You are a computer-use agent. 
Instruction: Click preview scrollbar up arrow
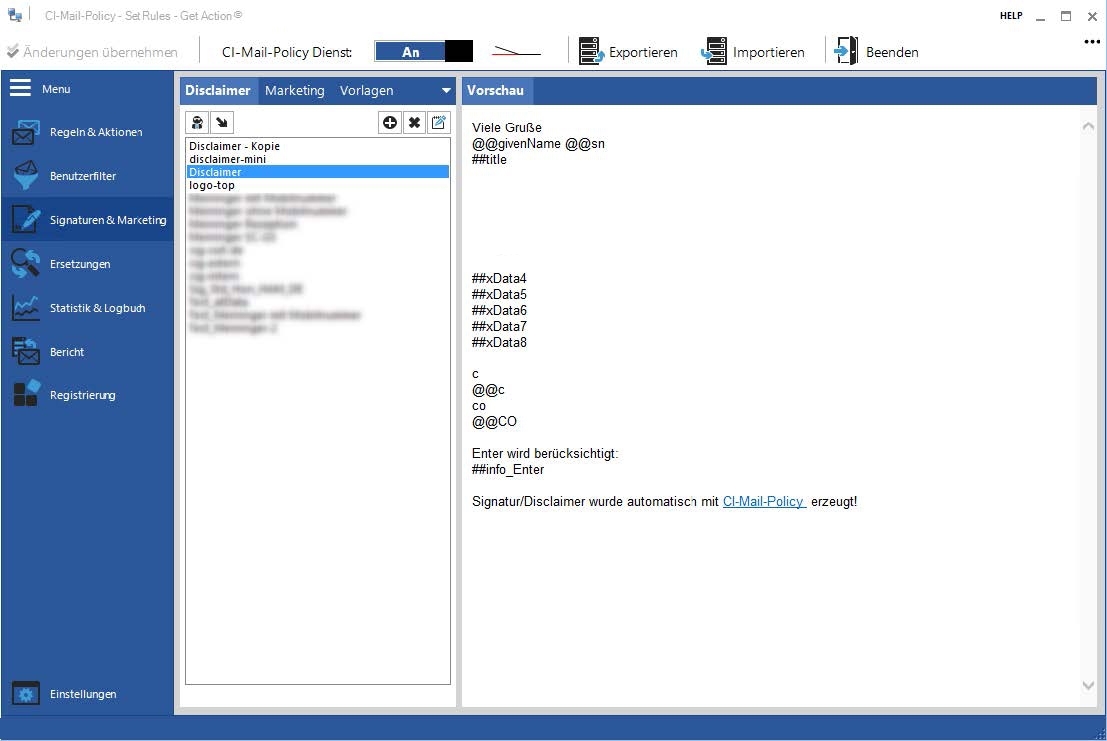pos(1088,126)
